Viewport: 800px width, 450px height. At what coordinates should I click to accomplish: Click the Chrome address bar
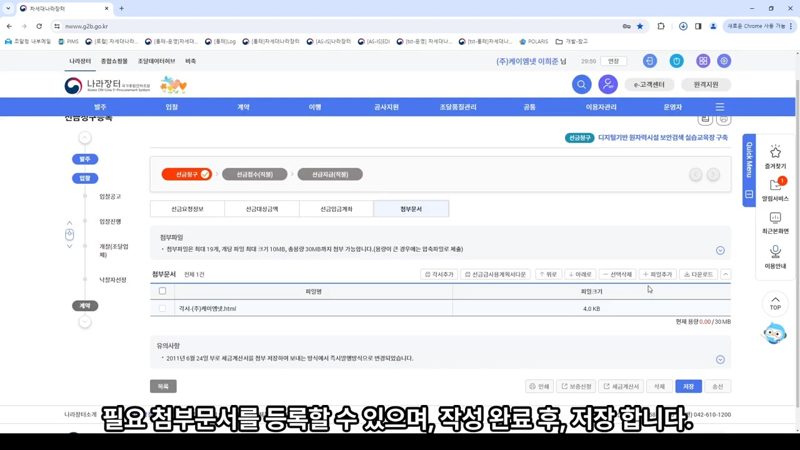(x=337, y=26)
